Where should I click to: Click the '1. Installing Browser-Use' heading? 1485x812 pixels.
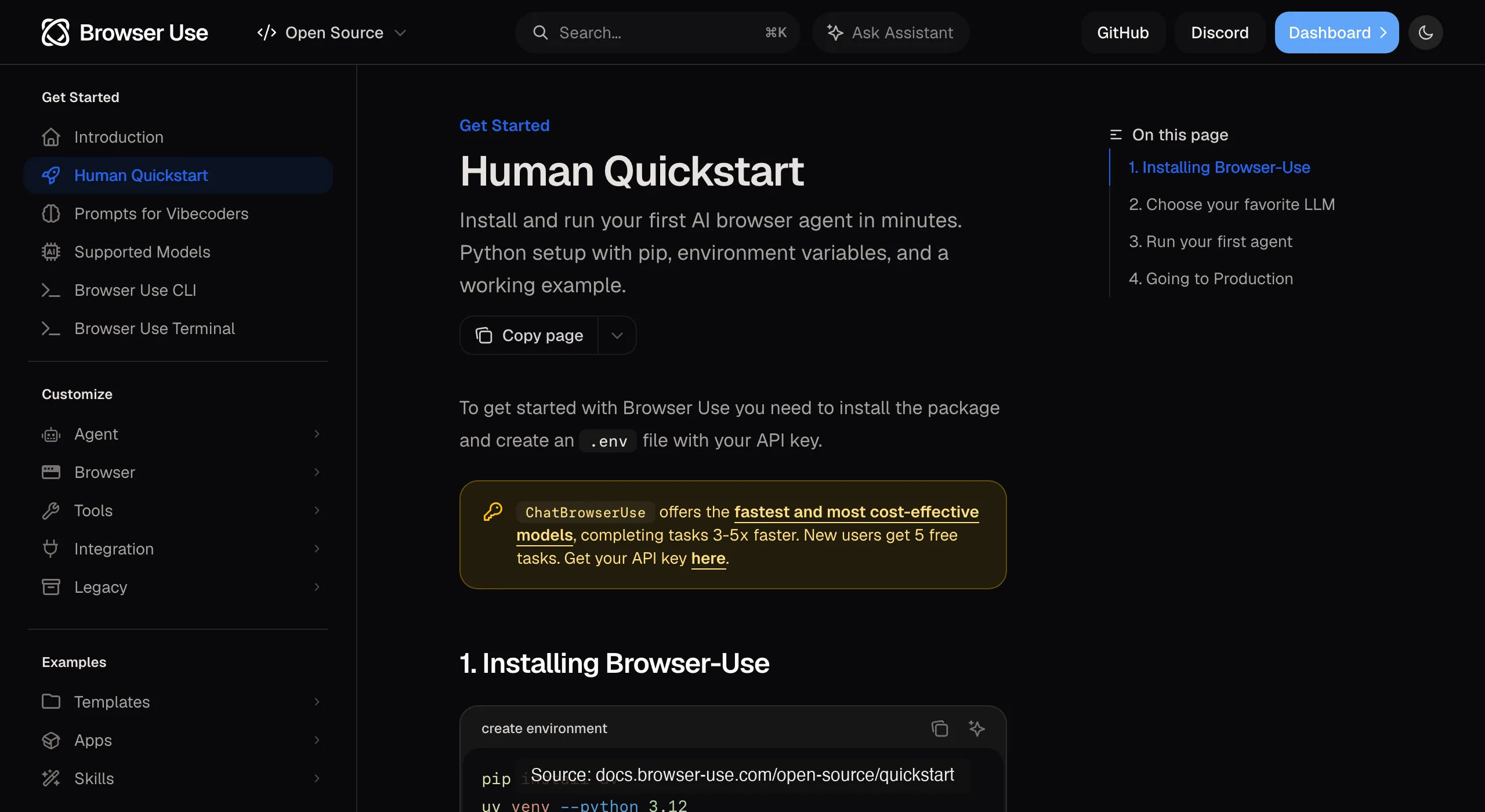614,663
